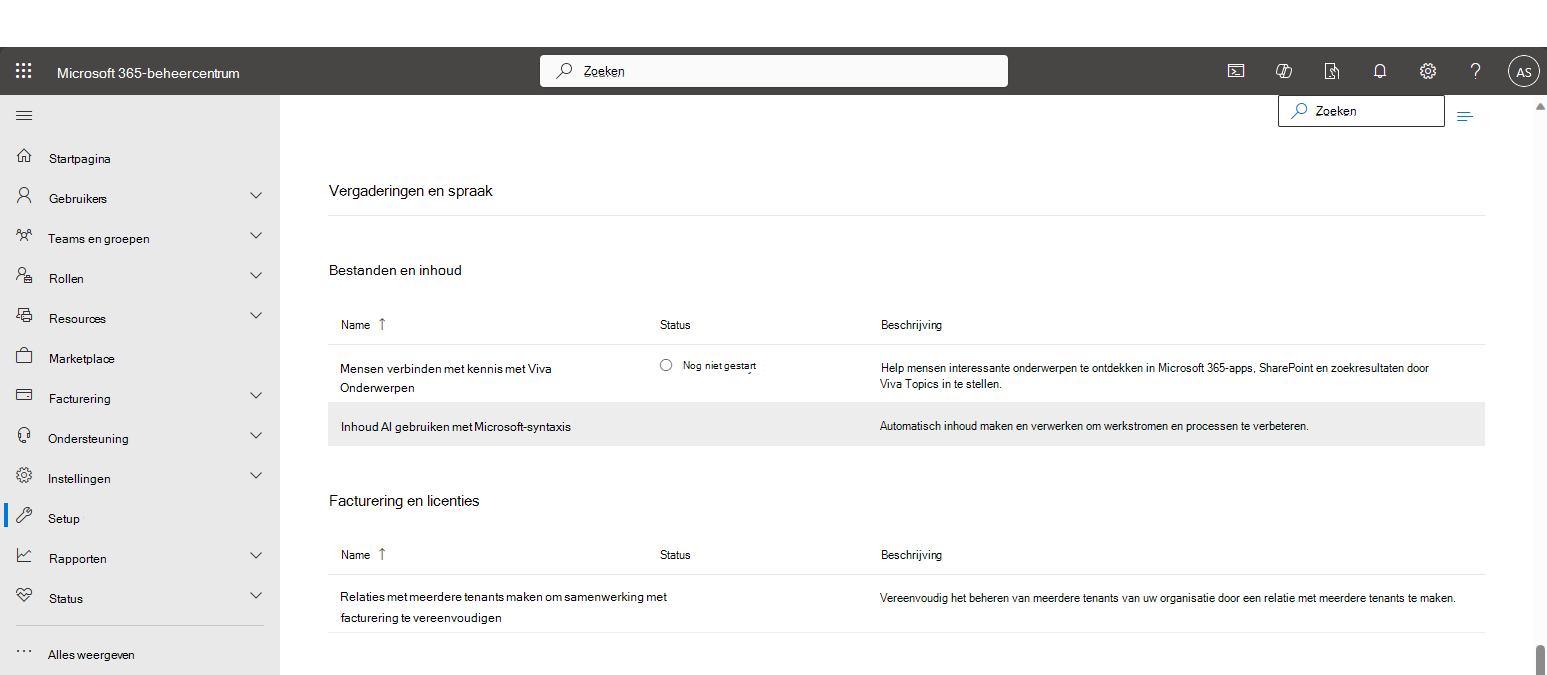
Task: Expand the Gebruikers chevron
Action: [256, 196]
